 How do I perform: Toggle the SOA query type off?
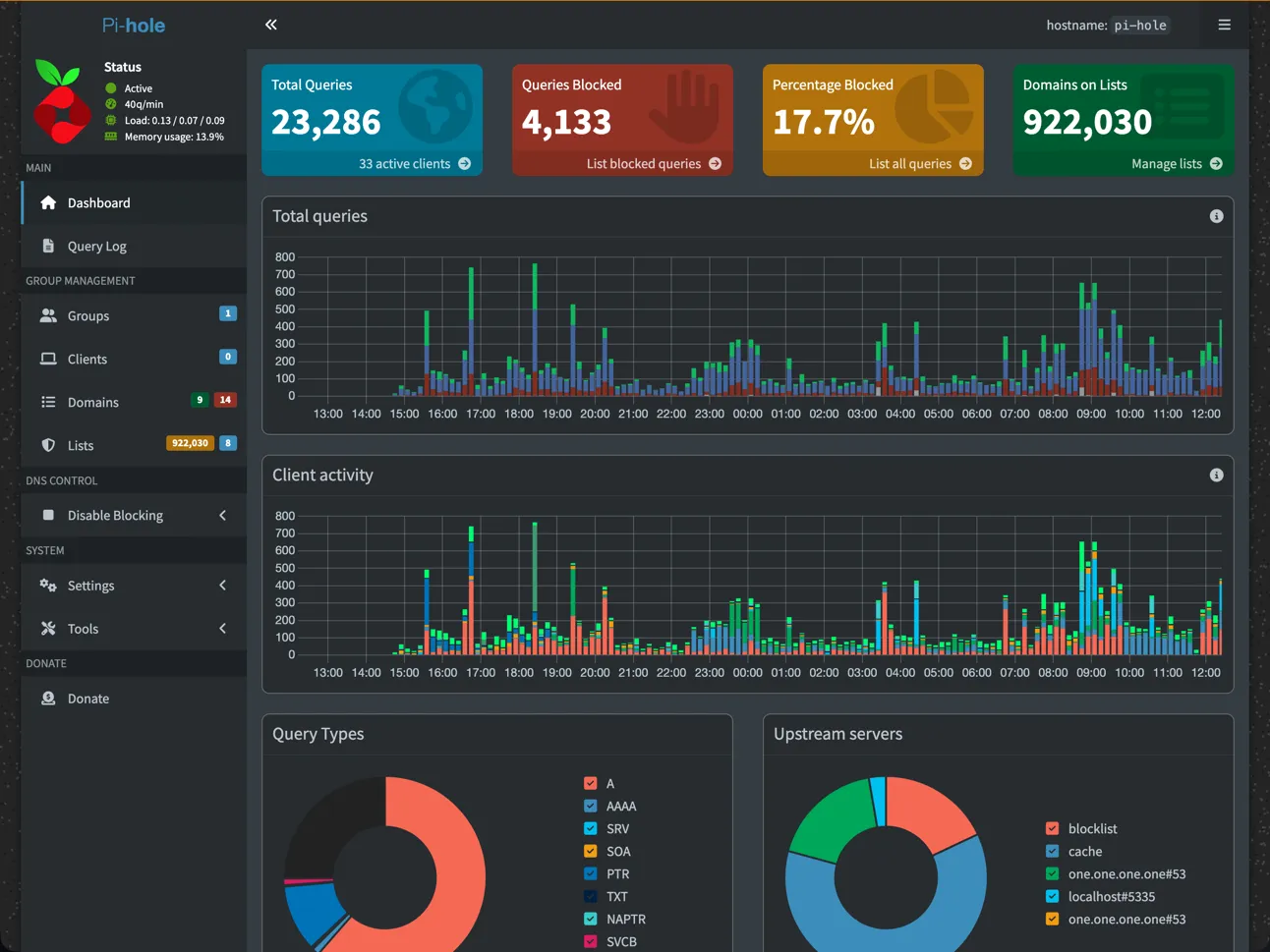coord(589,851)
